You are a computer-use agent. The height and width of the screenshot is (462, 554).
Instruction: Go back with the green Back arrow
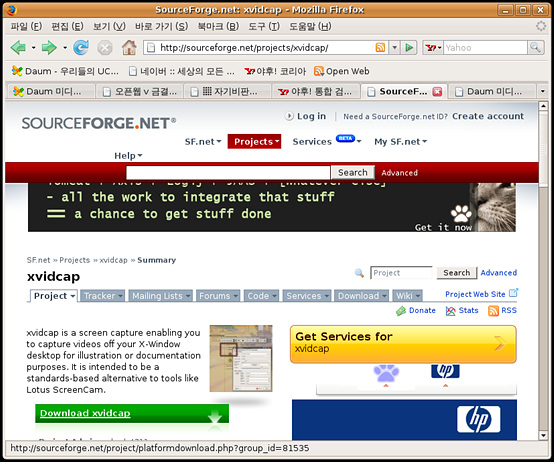(x=18, y=47)
